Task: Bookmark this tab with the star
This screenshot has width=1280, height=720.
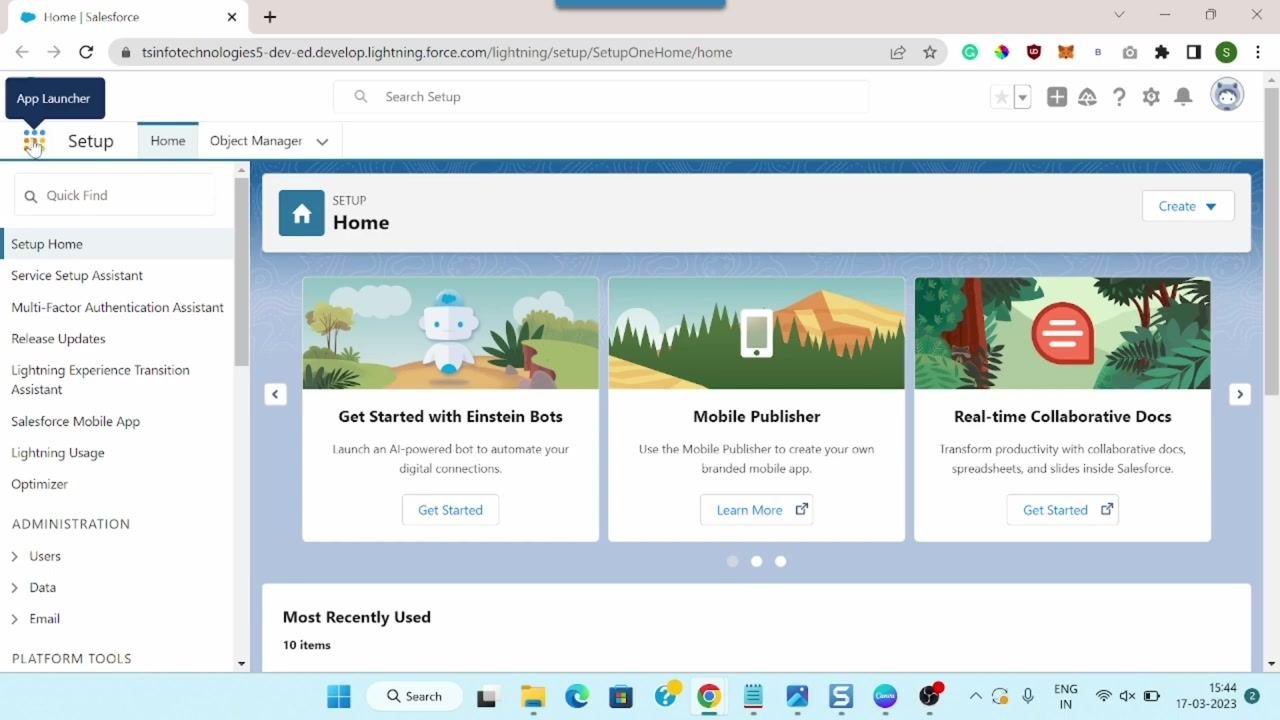Action: tap(930, 52)
